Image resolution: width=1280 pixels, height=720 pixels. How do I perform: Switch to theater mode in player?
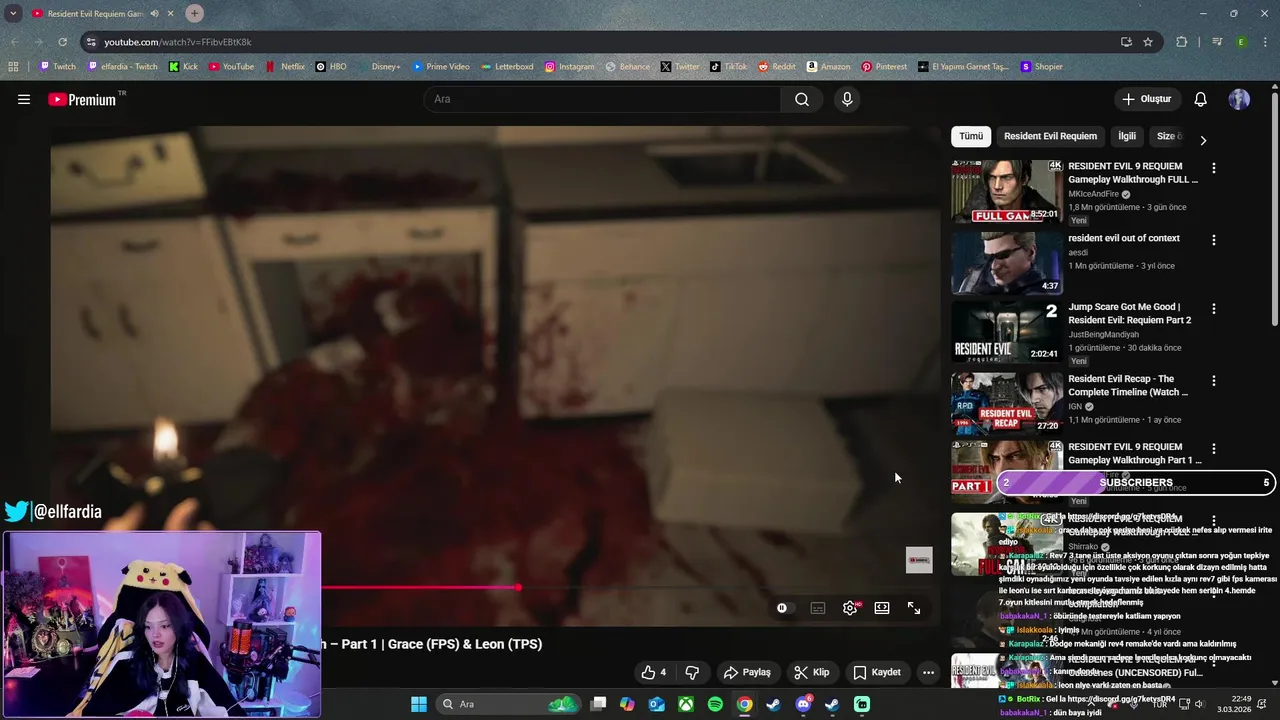[882, 608]
